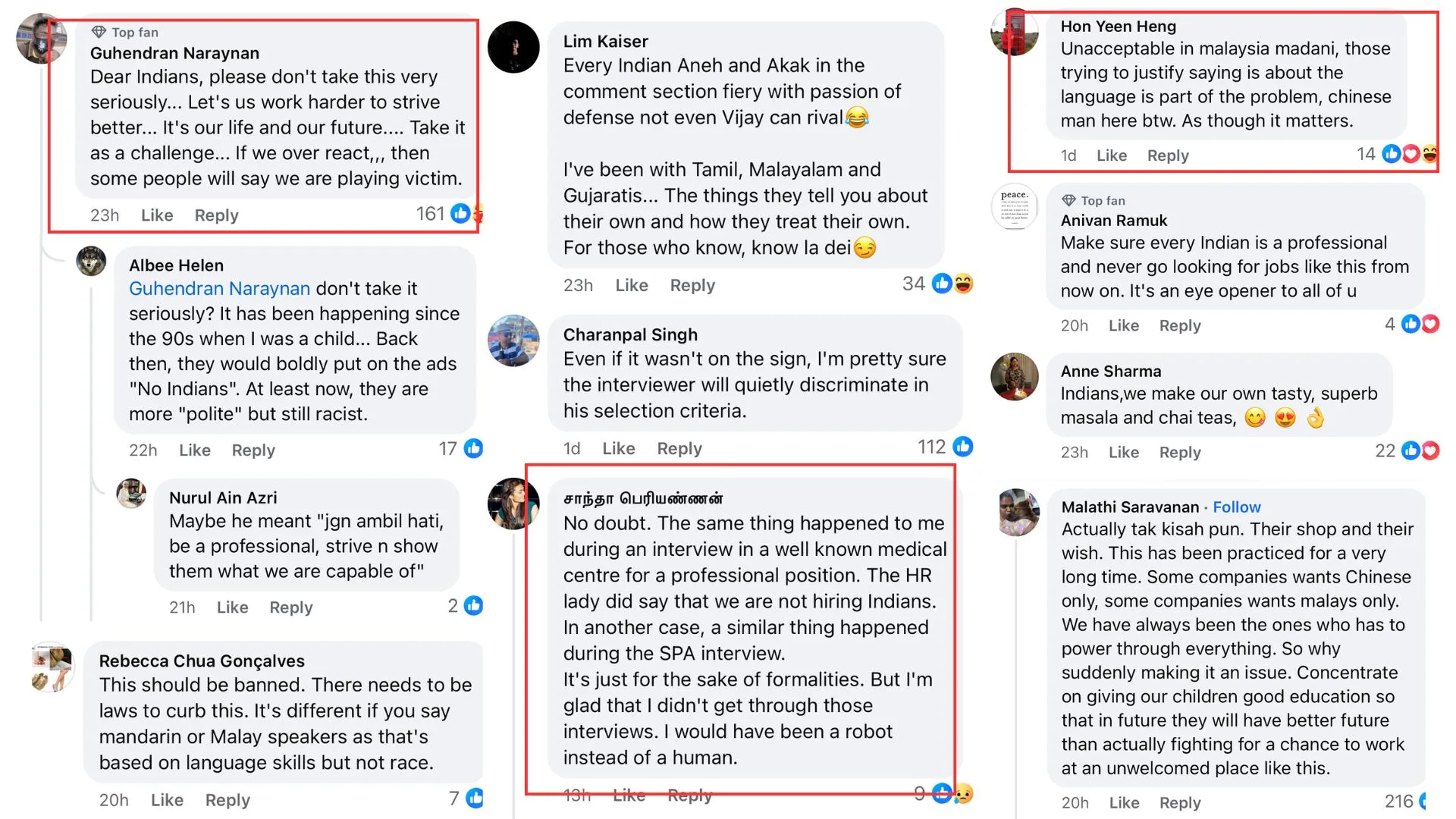Viewport: 1456px width, 819px height.
Task: Follow Malathi Saravanan
Action: [x=1236, y=507]
